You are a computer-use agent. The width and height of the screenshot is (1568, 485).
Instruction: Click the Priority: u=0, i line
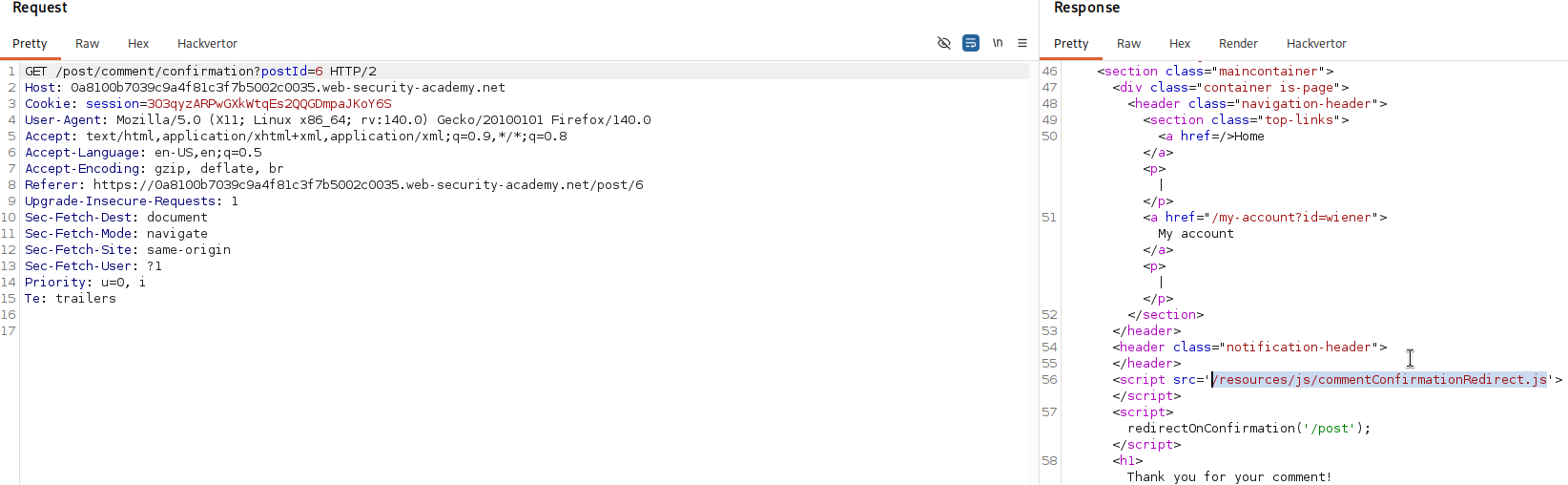[86, 283]
